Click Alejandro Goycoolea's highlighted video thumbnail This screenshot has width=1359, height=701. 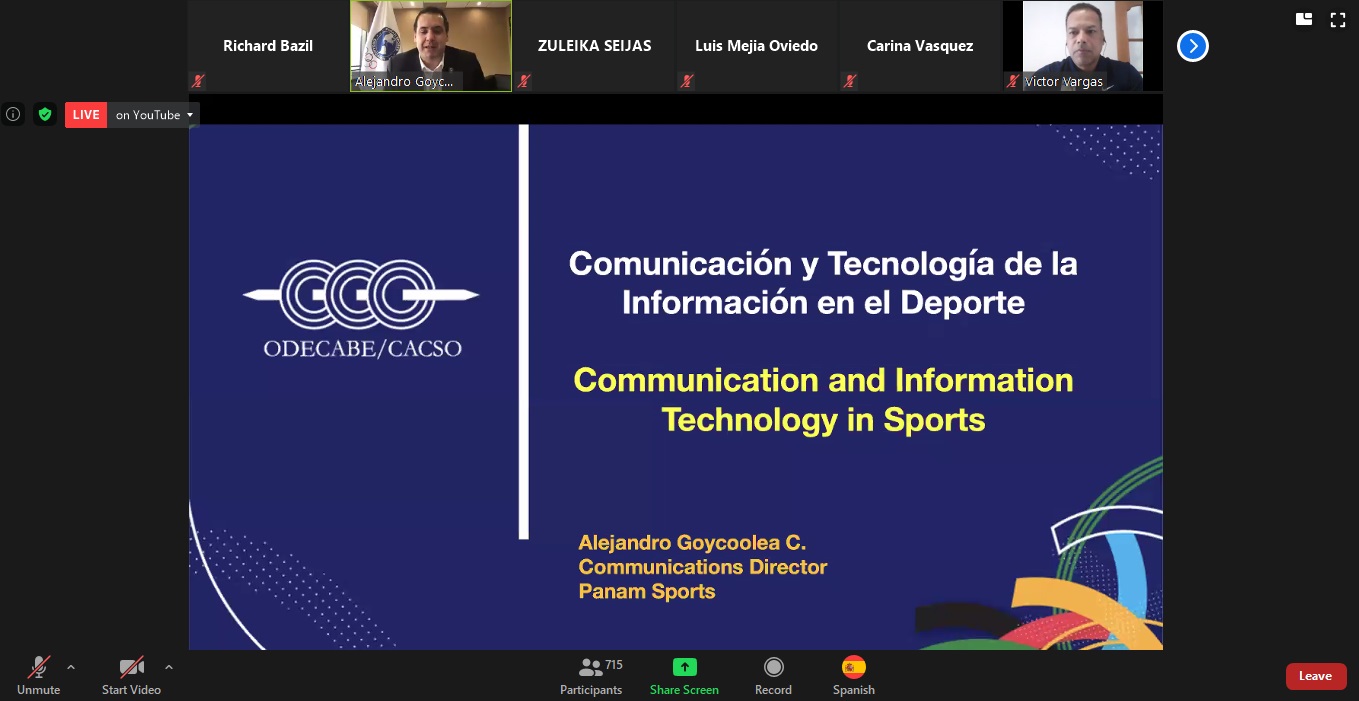pos(430,45)
